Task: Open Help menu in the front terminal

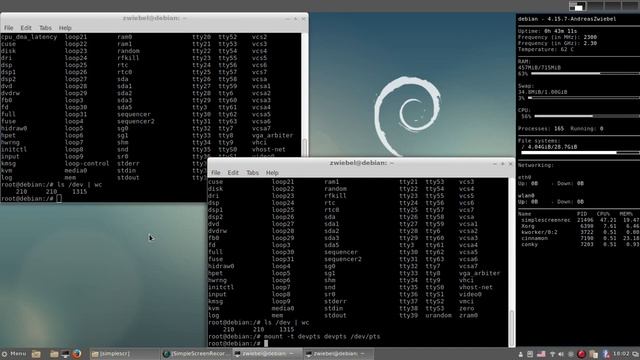Action: click(x=272, y=173)
